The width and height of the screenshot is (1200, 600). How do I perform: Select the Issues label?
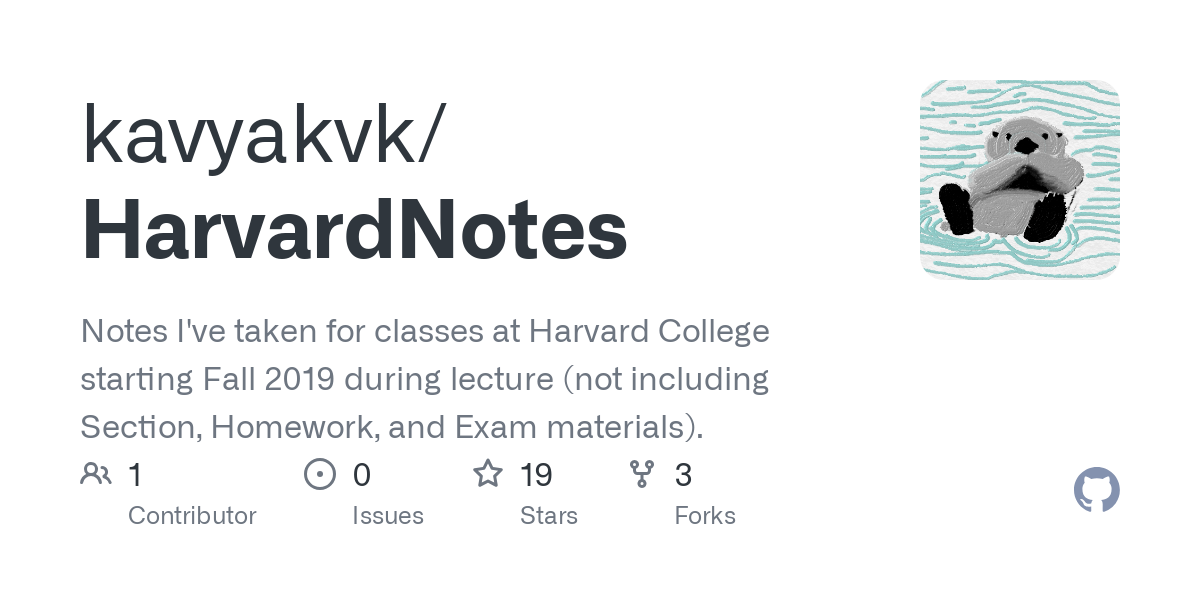coord(388,516)
